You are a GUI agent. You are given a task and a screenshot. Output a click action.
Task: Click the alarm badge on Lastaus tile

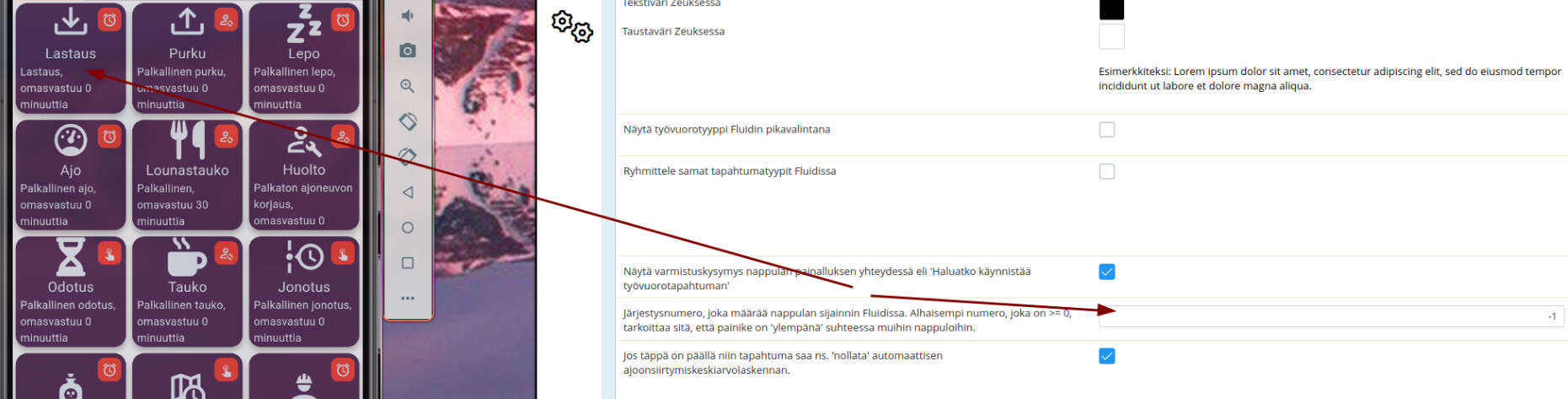point(110,19)
